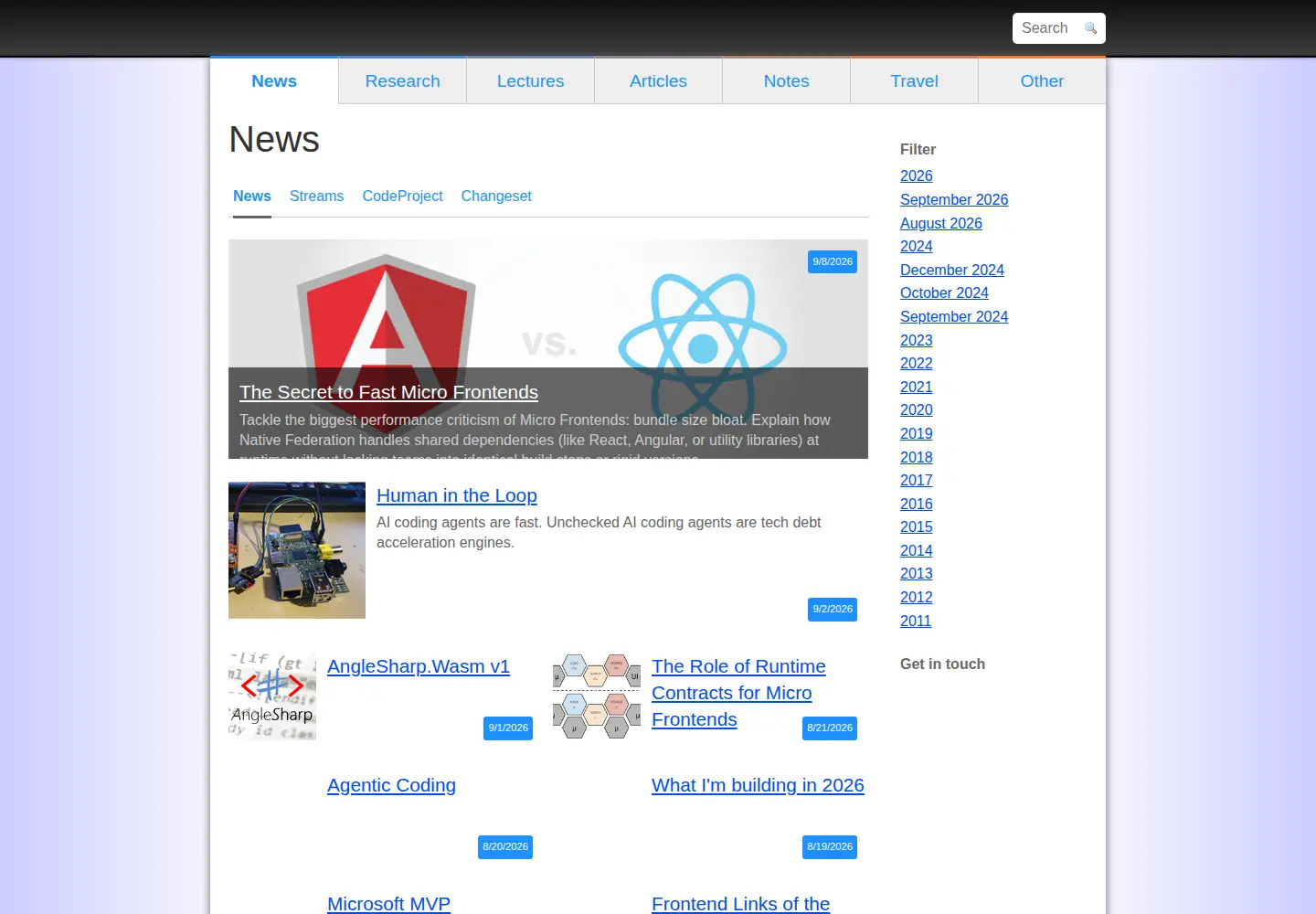
Task: Open 'The Secret to Fast Micro Frontends' article
Action: coord(388,392)
